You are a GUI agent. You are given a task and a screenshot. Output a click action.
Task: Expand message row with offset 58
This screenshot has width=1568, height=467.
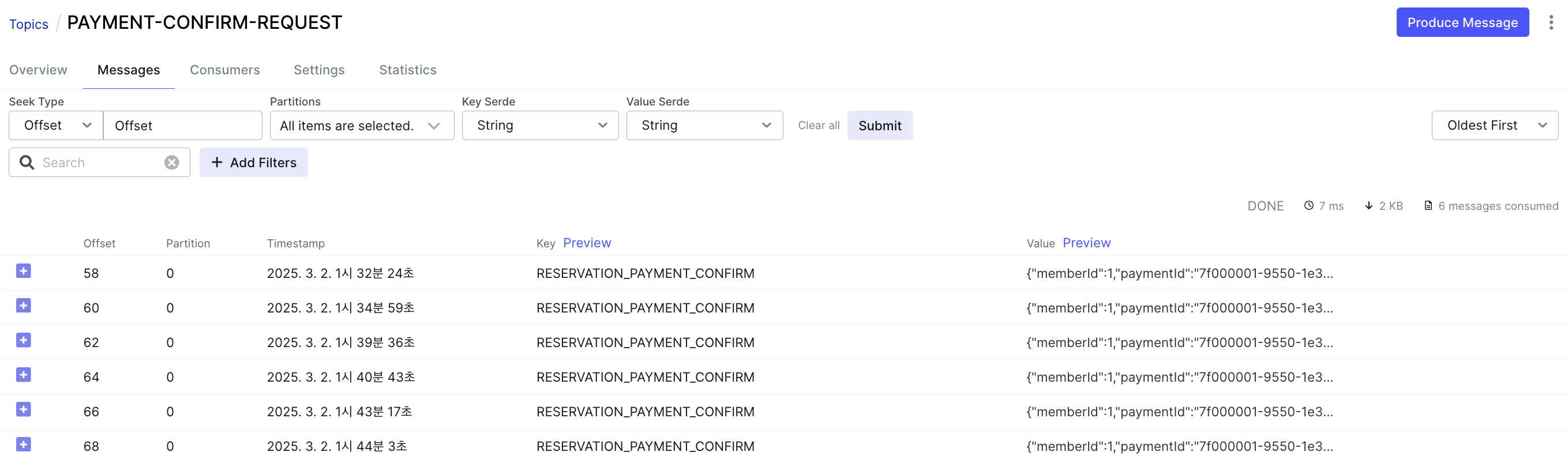[x=24, y=271]
